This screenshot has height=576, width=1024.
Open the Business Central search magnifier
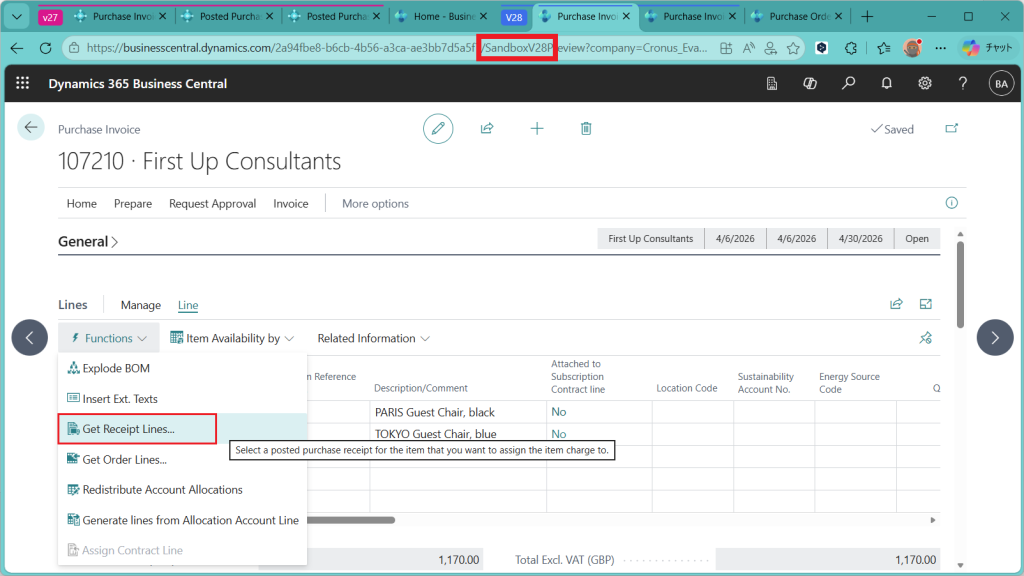click(x=848, y=83)
